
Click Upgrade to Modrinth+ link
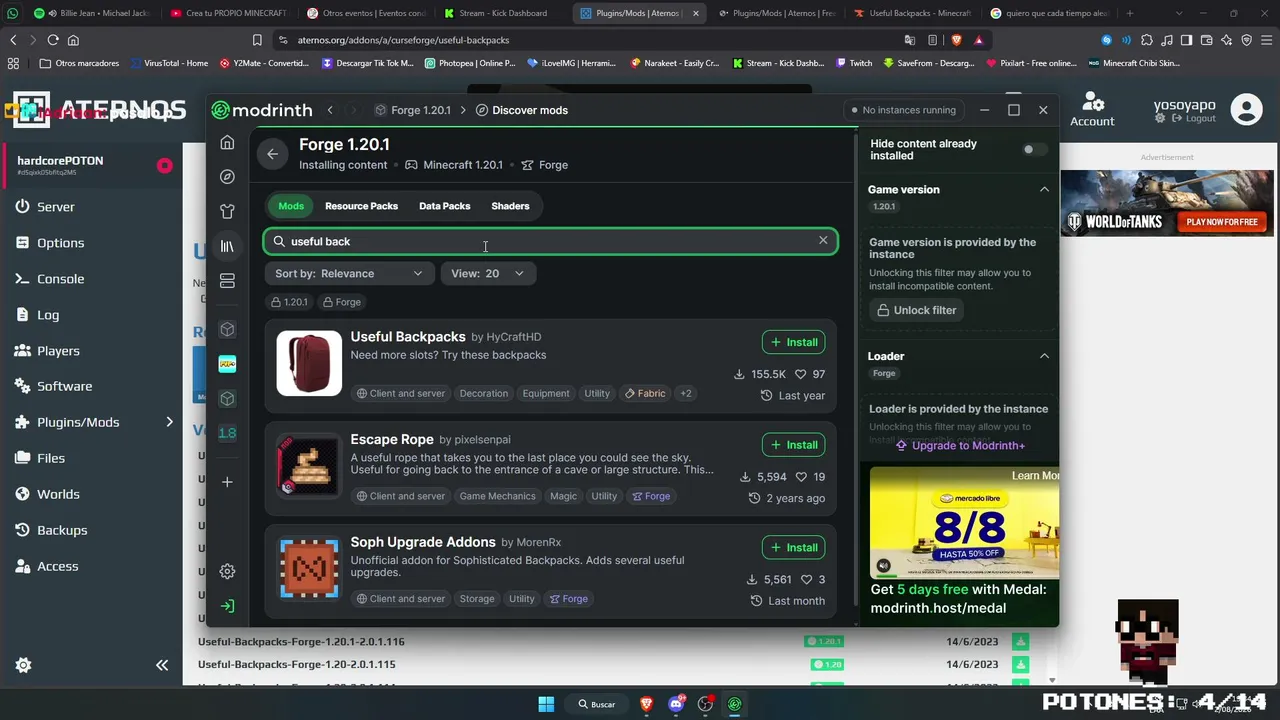pos(960,446)
